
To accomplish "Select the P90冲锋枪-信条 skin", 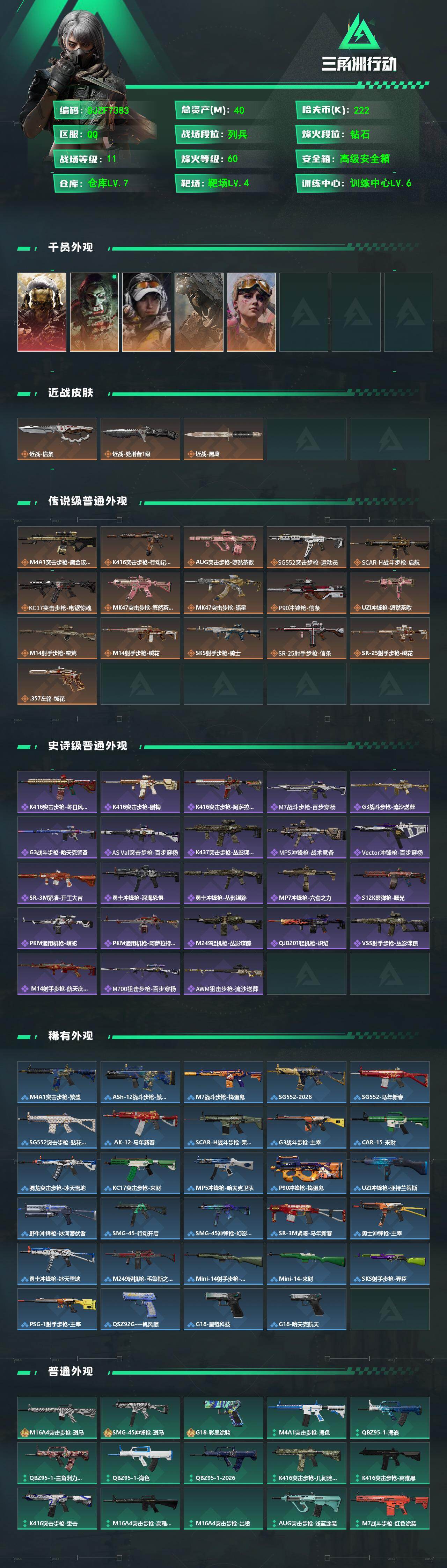I will tap(307, 593).
